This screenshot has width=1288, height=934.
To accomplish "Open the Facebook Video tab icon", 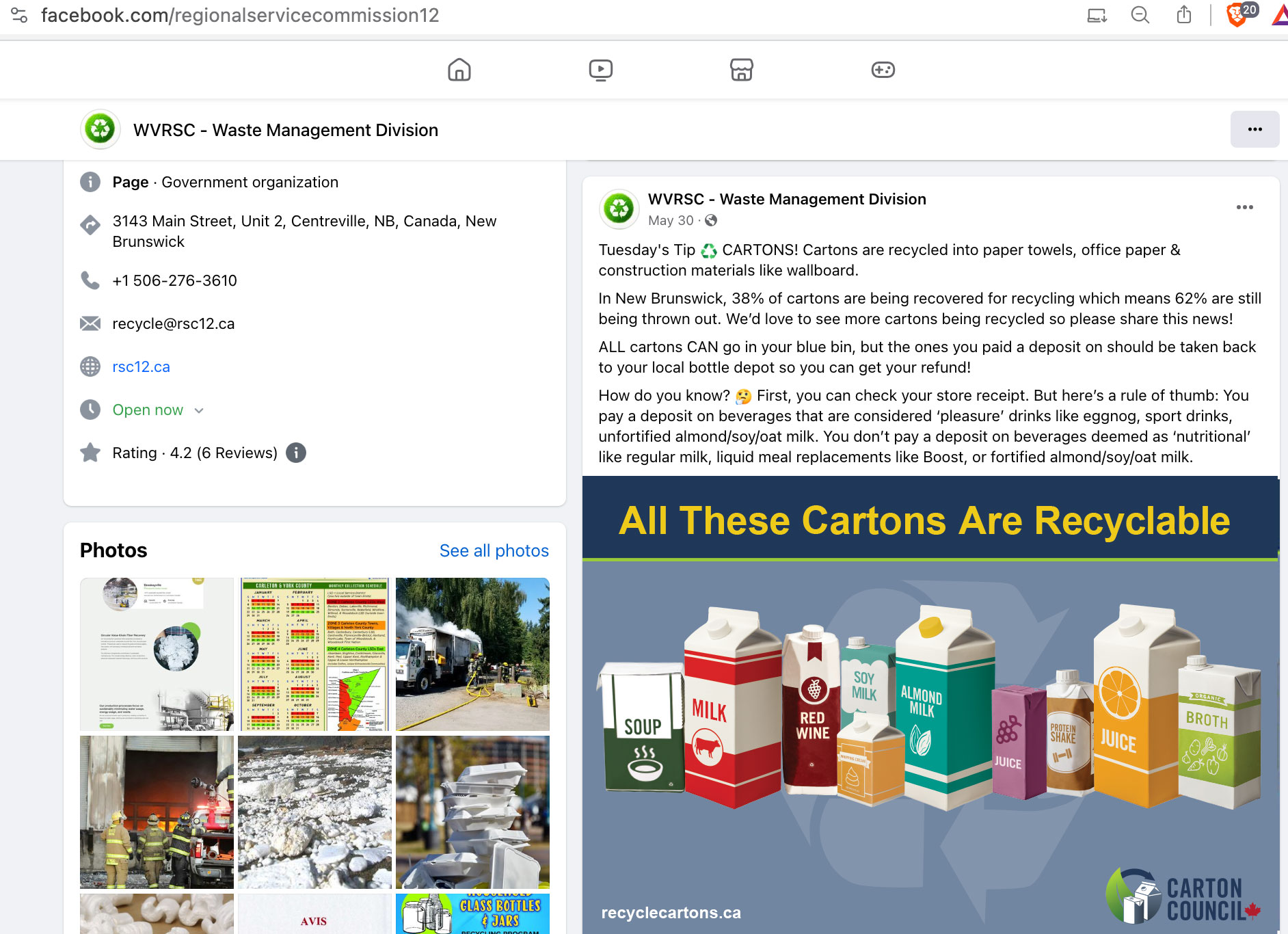I will tap(601, 70).
